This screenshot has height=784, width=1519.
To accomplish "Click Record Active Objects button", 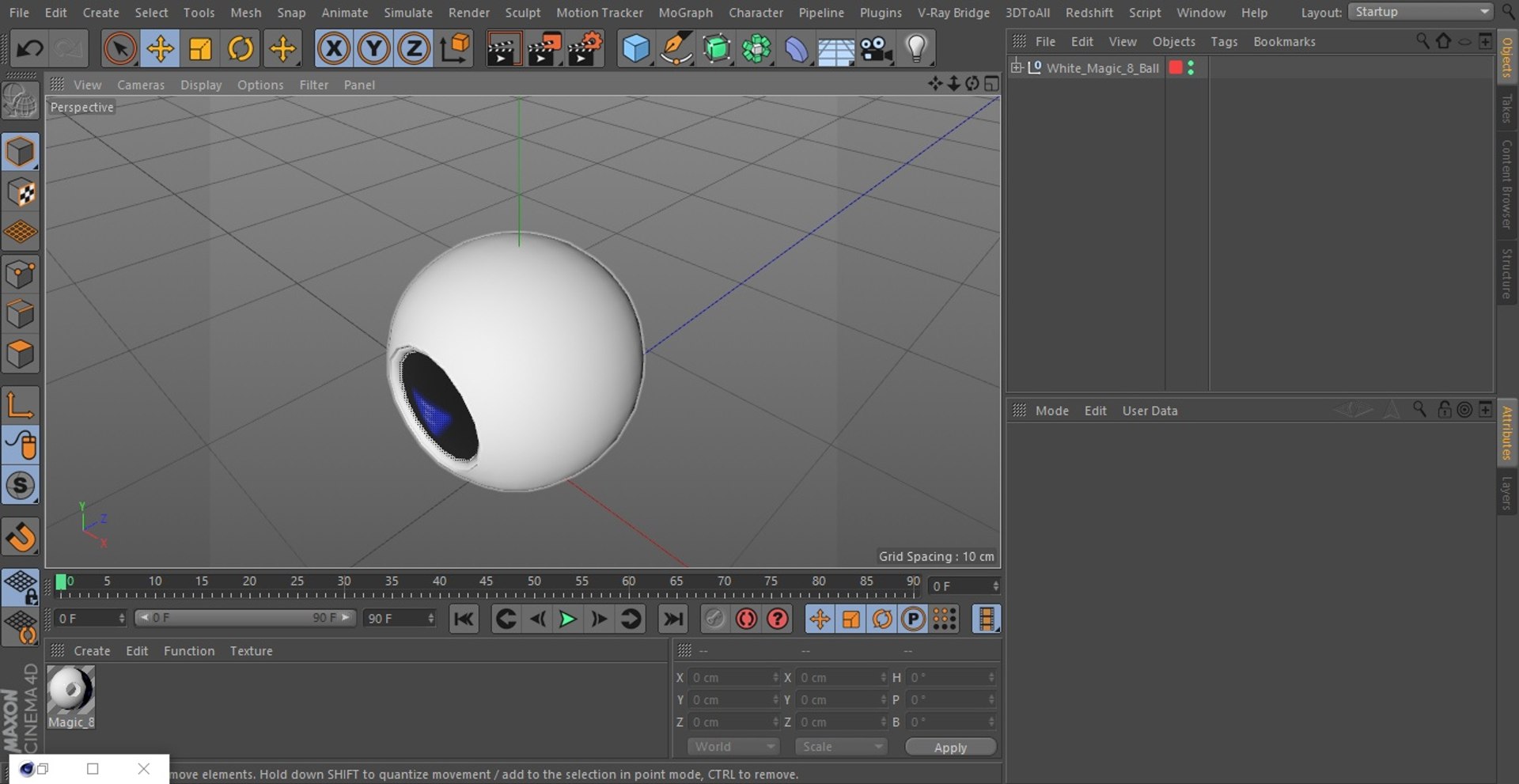I will [x=714, y=619].
